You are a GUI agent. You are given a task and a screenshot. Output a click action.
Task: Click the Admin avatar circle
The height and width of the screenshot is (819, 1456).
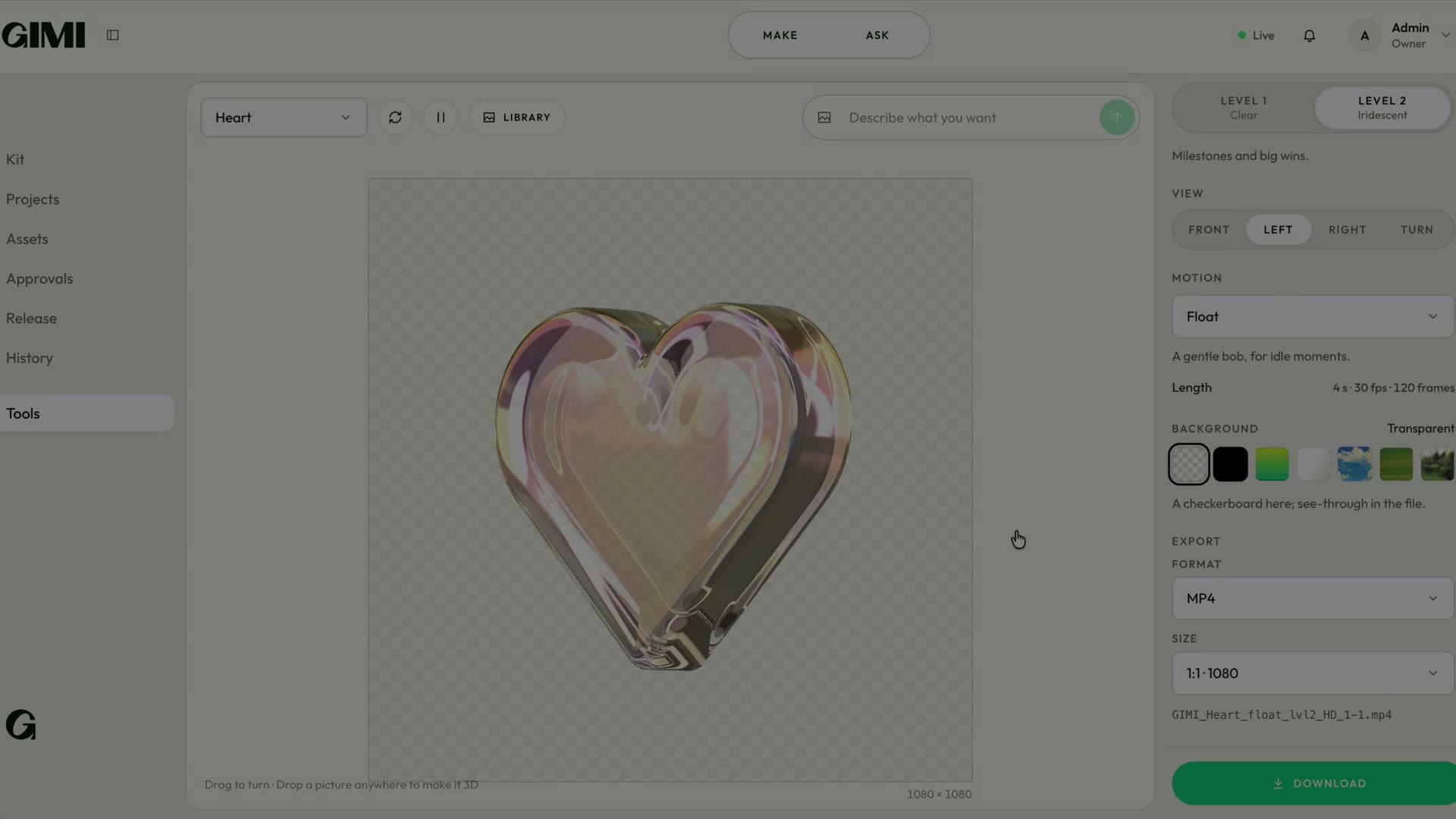(1364, 36)
